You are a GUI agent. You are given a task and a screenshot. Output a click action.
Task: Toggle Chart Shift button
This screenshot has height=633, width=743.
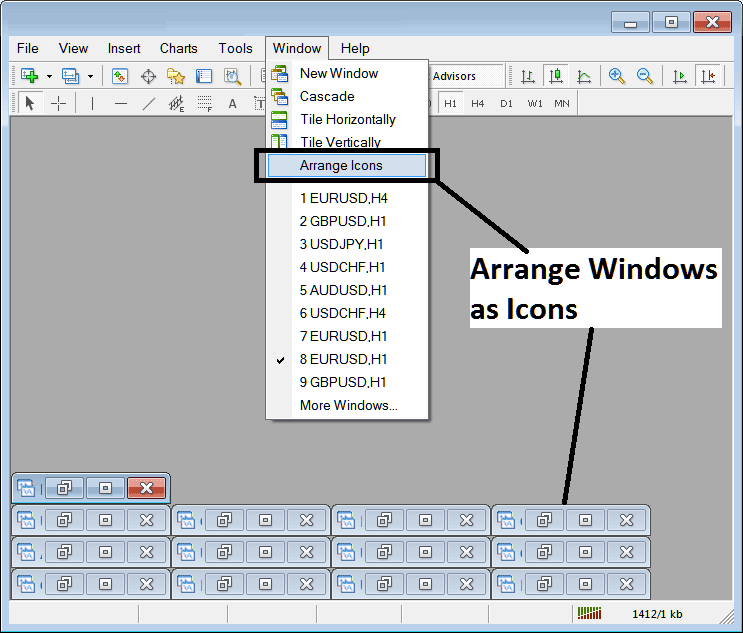tap(709, 76)
